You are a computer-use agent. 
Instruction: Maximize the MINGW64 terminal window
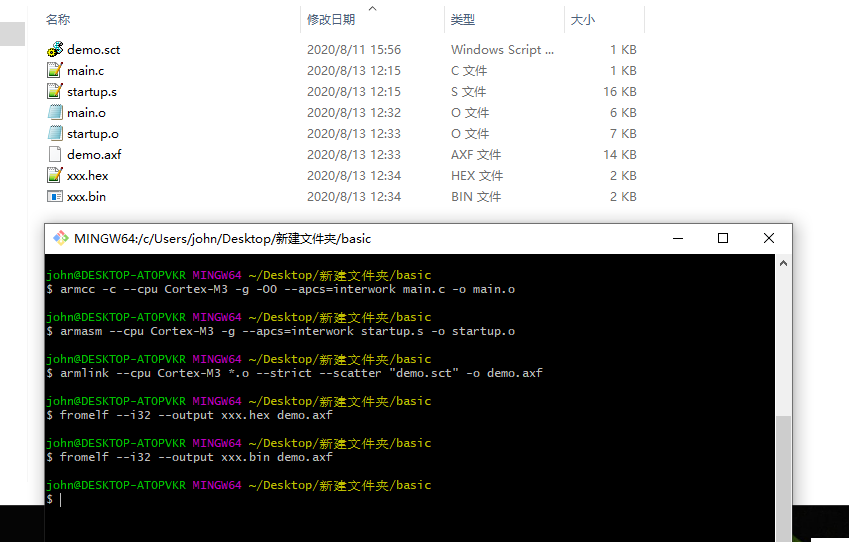pyautogui.click(x=723, y=238)
